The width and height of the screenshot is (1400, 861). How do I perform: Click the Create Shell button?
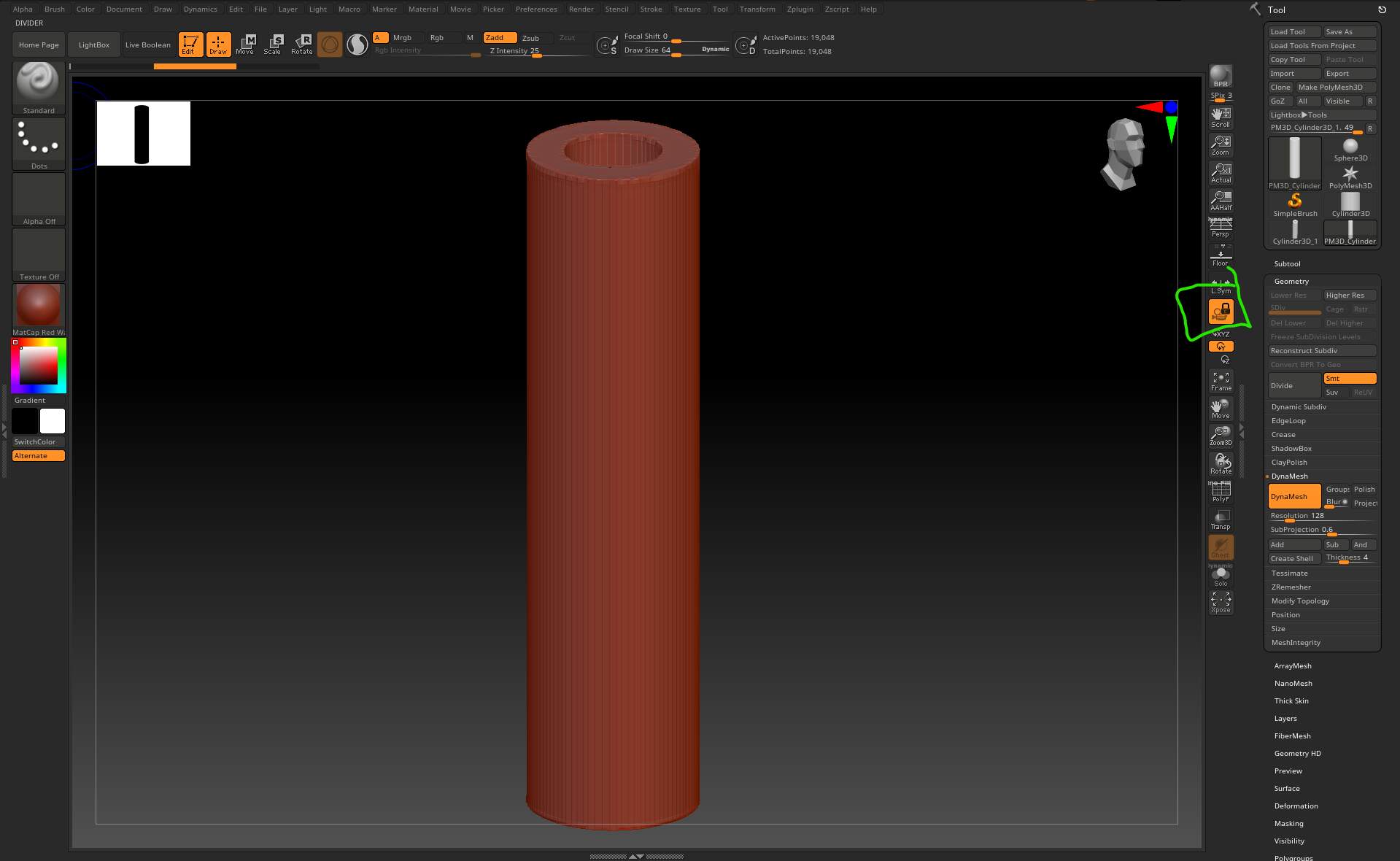(1294, 558)
